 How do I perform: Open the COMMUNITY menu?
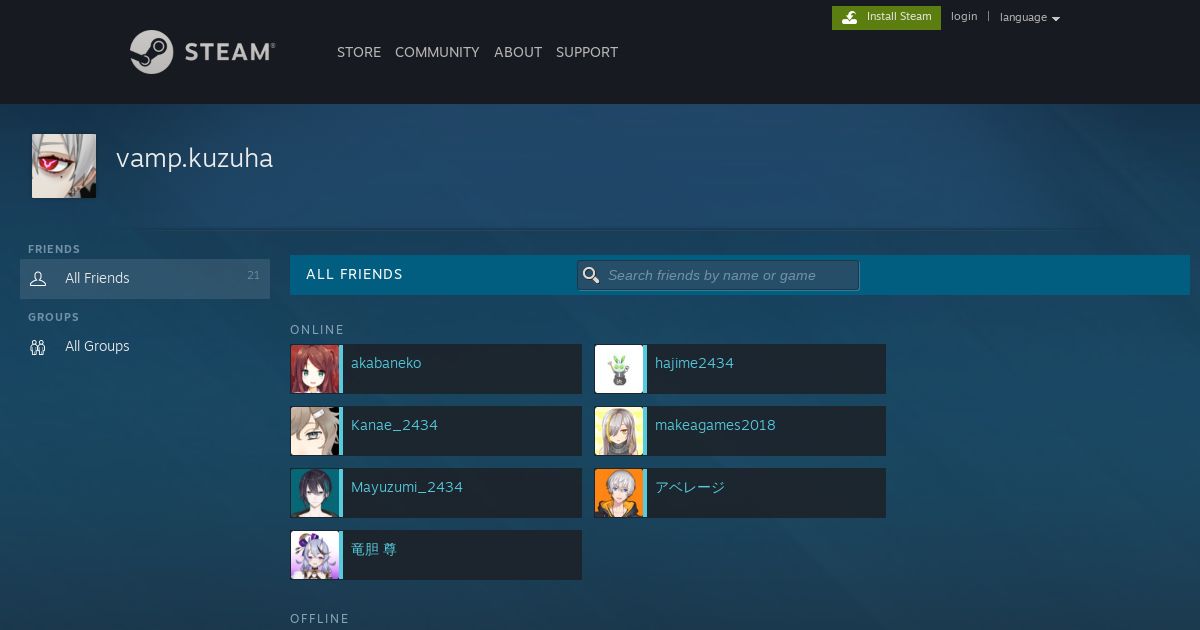tap(437, 52)
